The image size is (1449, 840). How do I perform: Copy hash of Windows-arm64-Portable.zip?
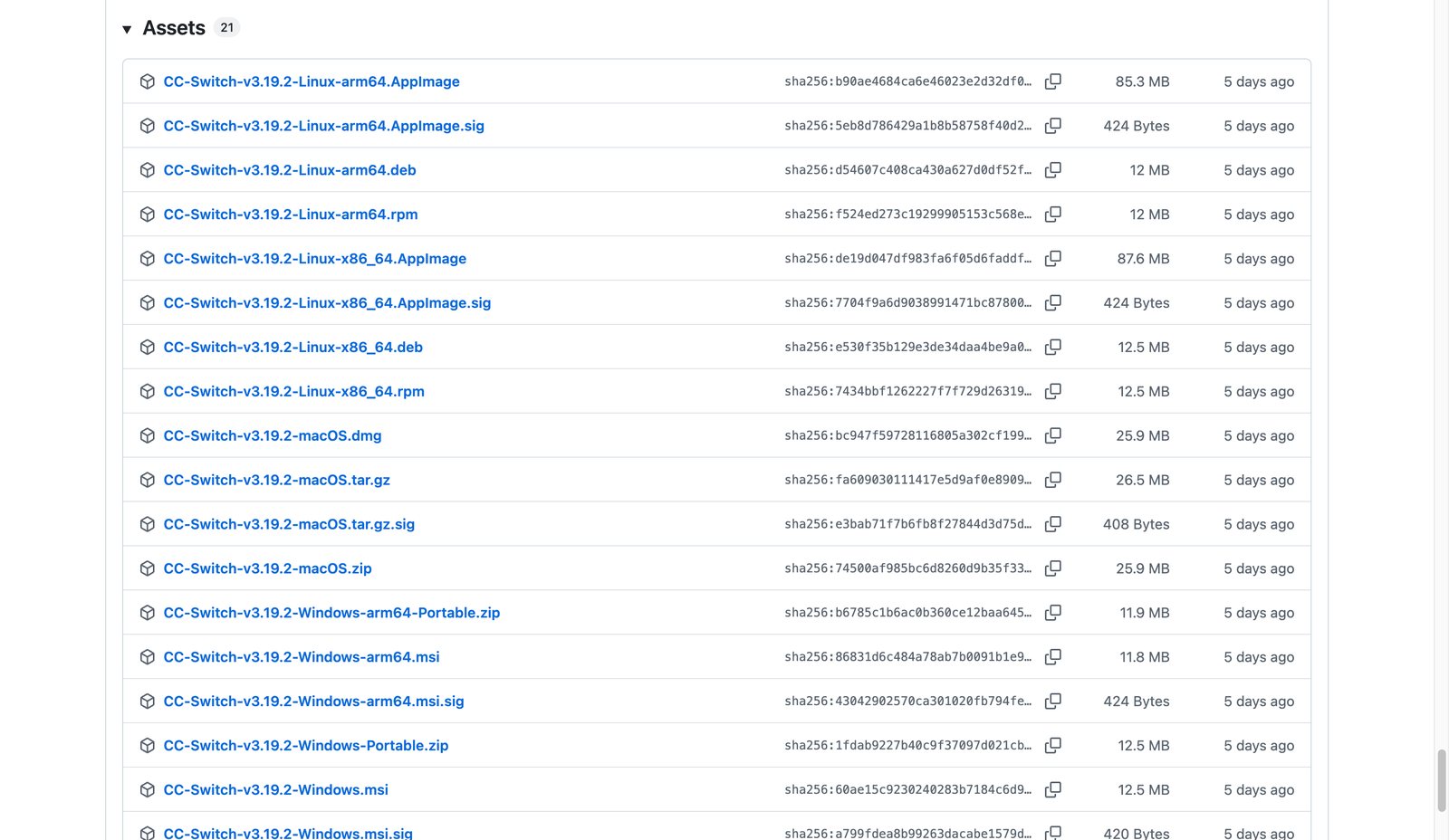(1052, 613)
